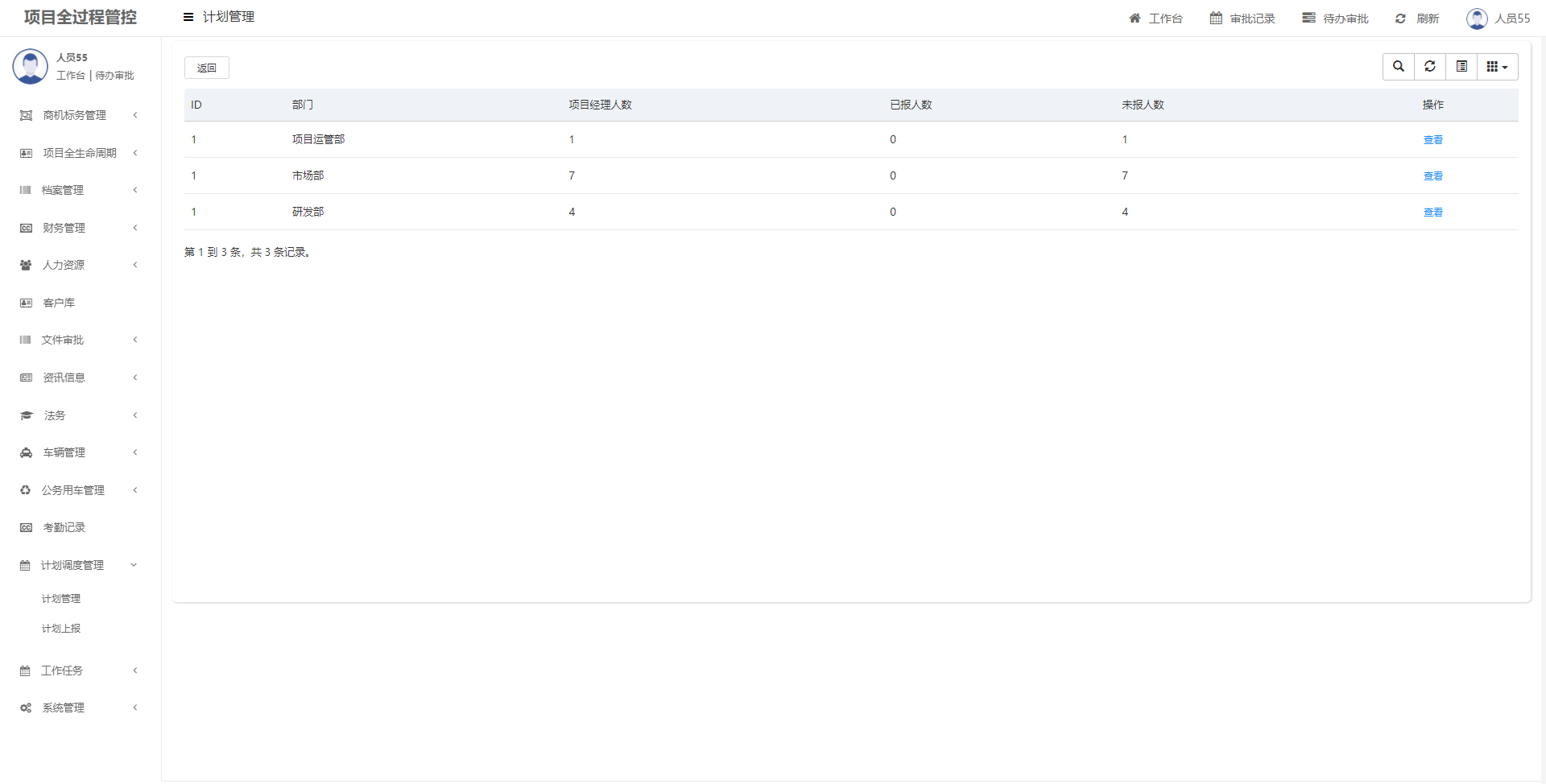This screenshot has width=1546, height=784.
Task: Open 审批记录 in the top bar
Action: (1242, 19)
